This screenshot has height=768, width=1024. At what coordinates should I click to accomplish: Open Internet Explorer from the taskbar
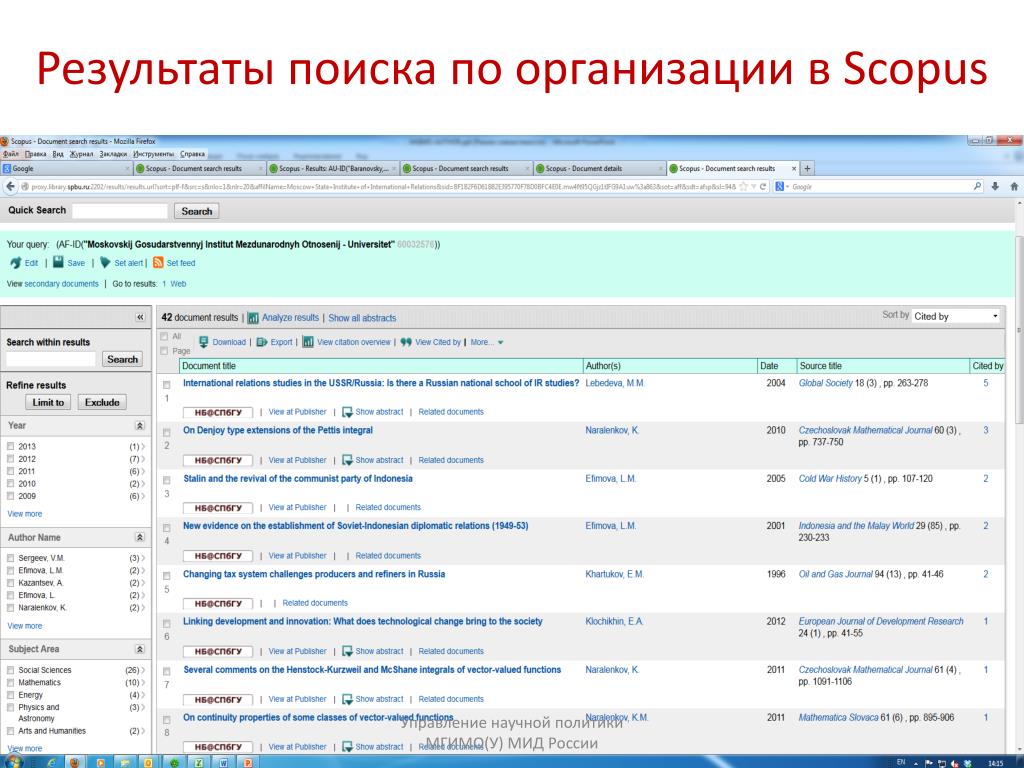click(51, 762)
